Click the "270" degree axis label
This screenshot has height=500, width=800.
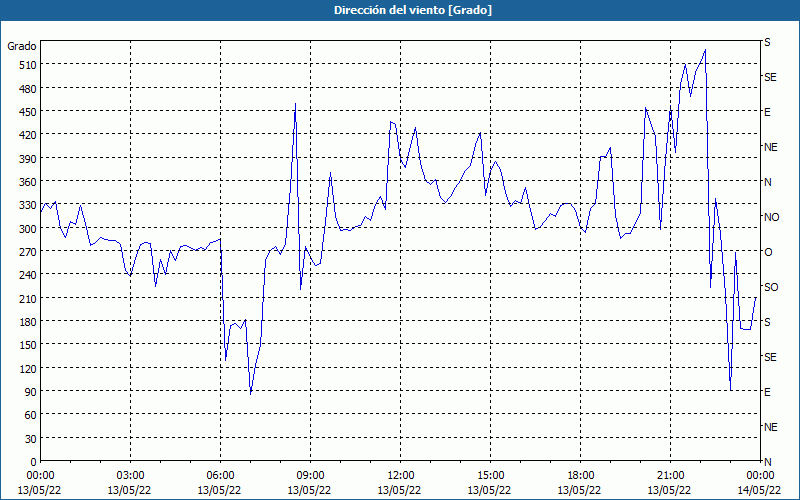[29, 252]
